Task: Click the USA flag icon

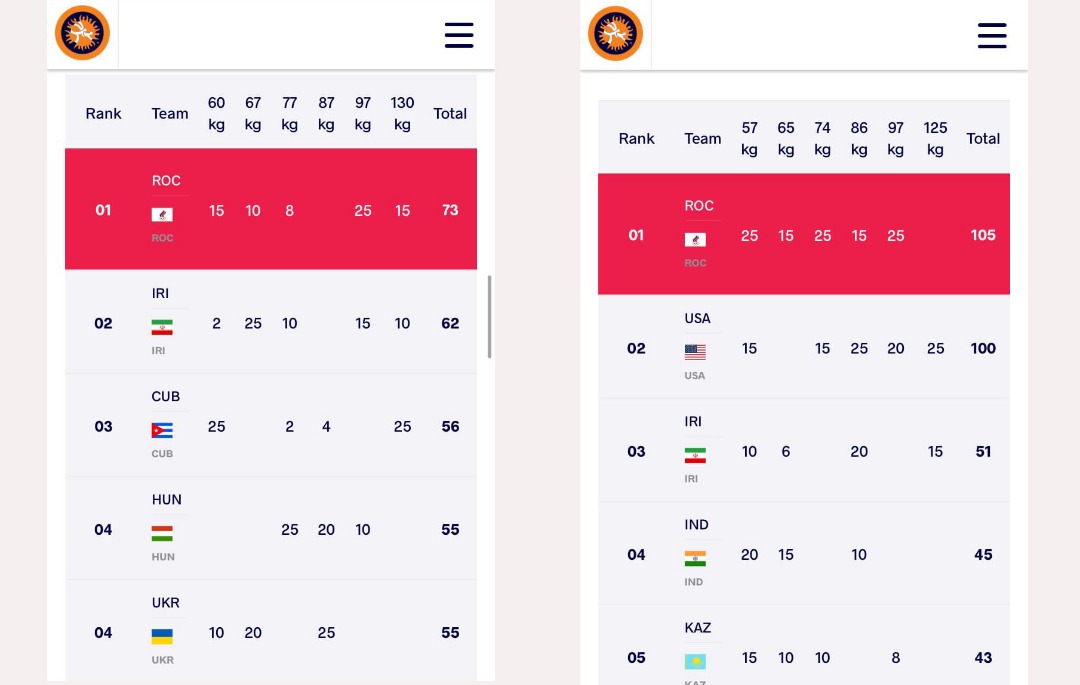Action: (695, 352)
